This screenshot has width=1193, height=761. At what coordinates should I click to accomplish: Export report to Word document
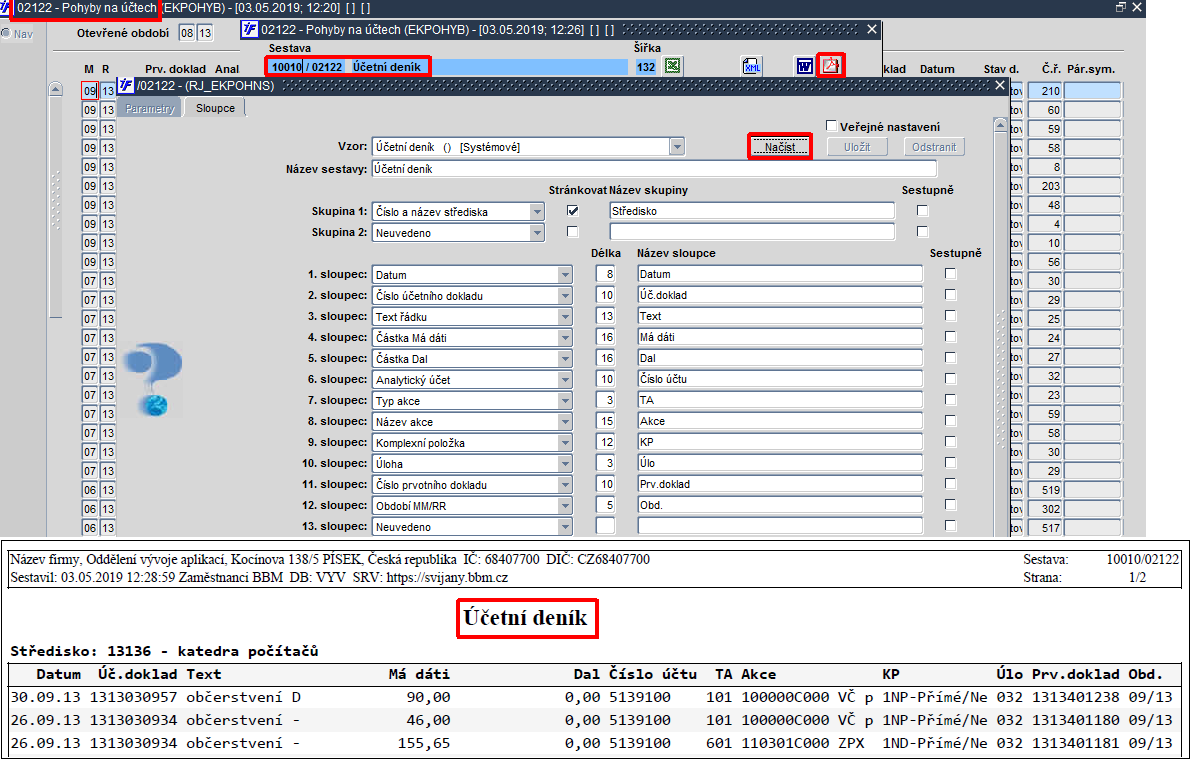(804, 66)
